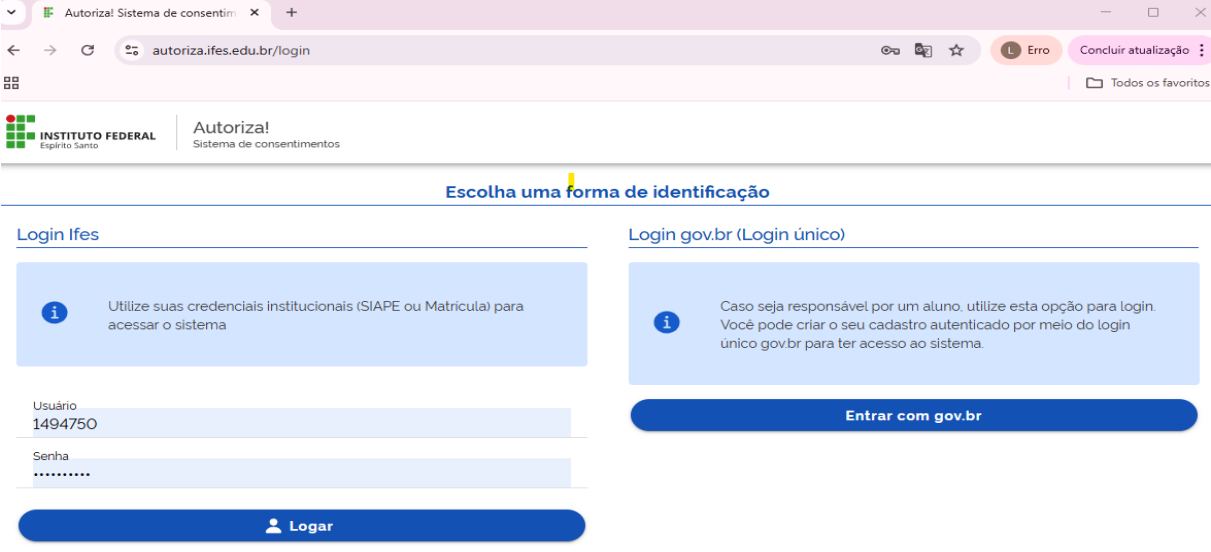Click Entrar com gov.br button

[x=913, y=416]
